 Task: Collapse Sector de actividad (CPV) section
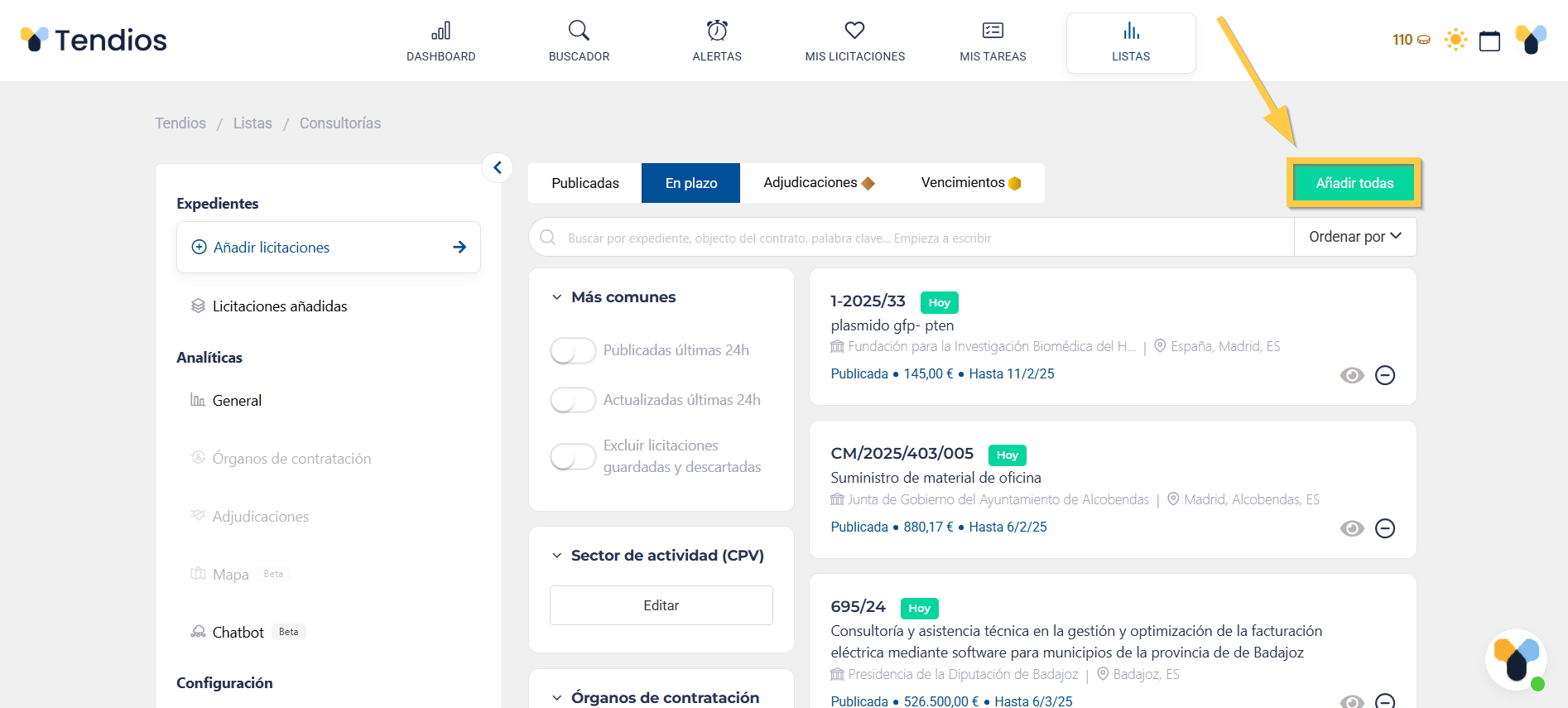point(557,556)
